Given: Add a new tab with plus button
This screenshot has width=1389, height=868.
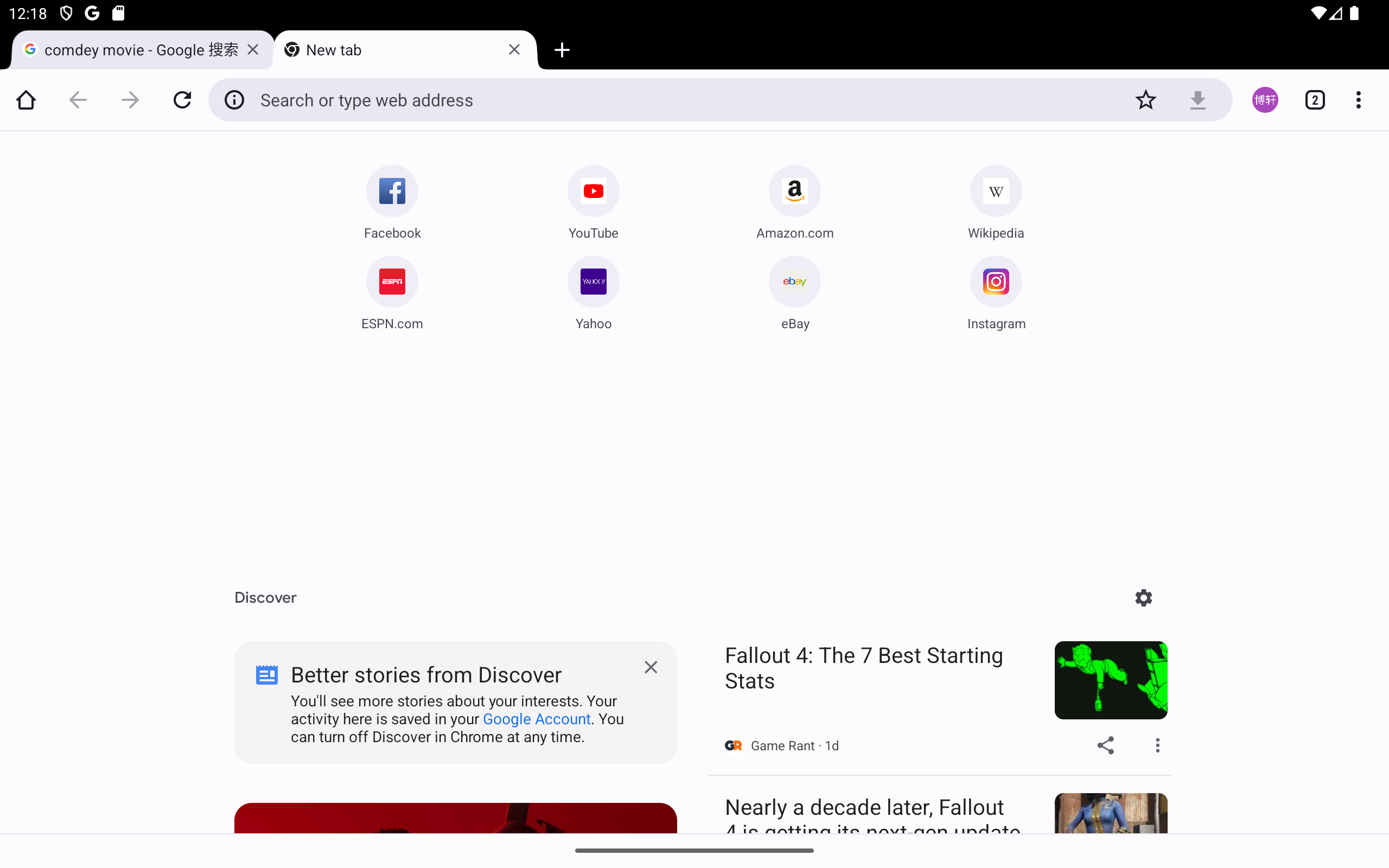Looking at the screenshot, I should (x=562, y=50).
